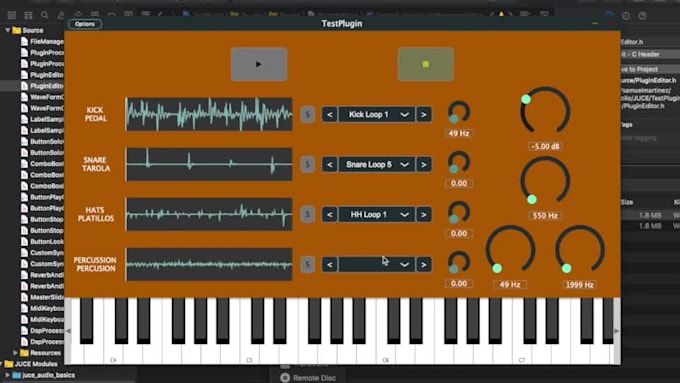Screen dimensions: 680x383
Task: Click the Kick 49 Hz value field
Action: click(x=459, y=134)
